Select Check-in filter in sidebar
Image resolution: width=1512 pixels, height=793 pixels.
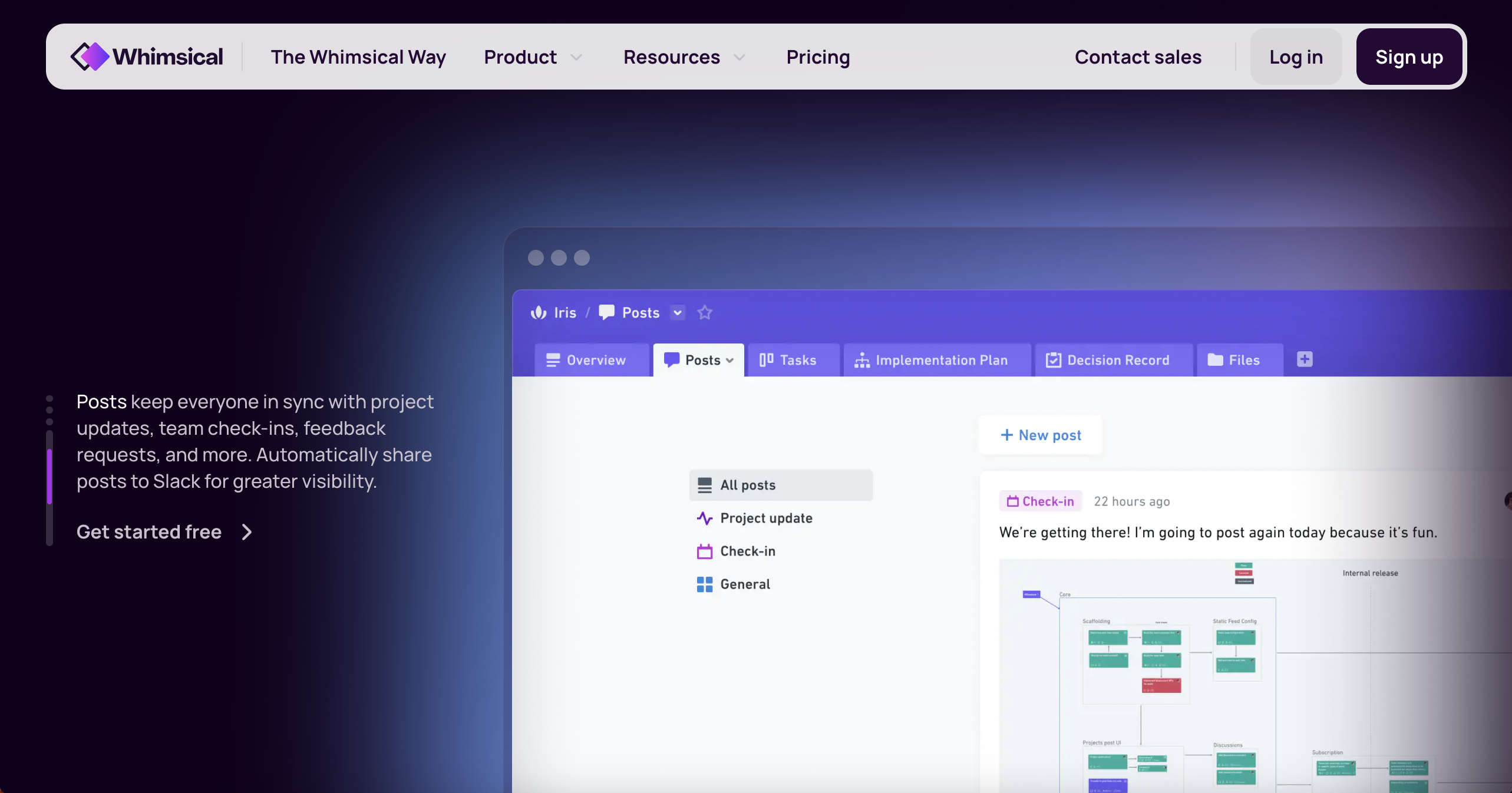coord(737,551)
